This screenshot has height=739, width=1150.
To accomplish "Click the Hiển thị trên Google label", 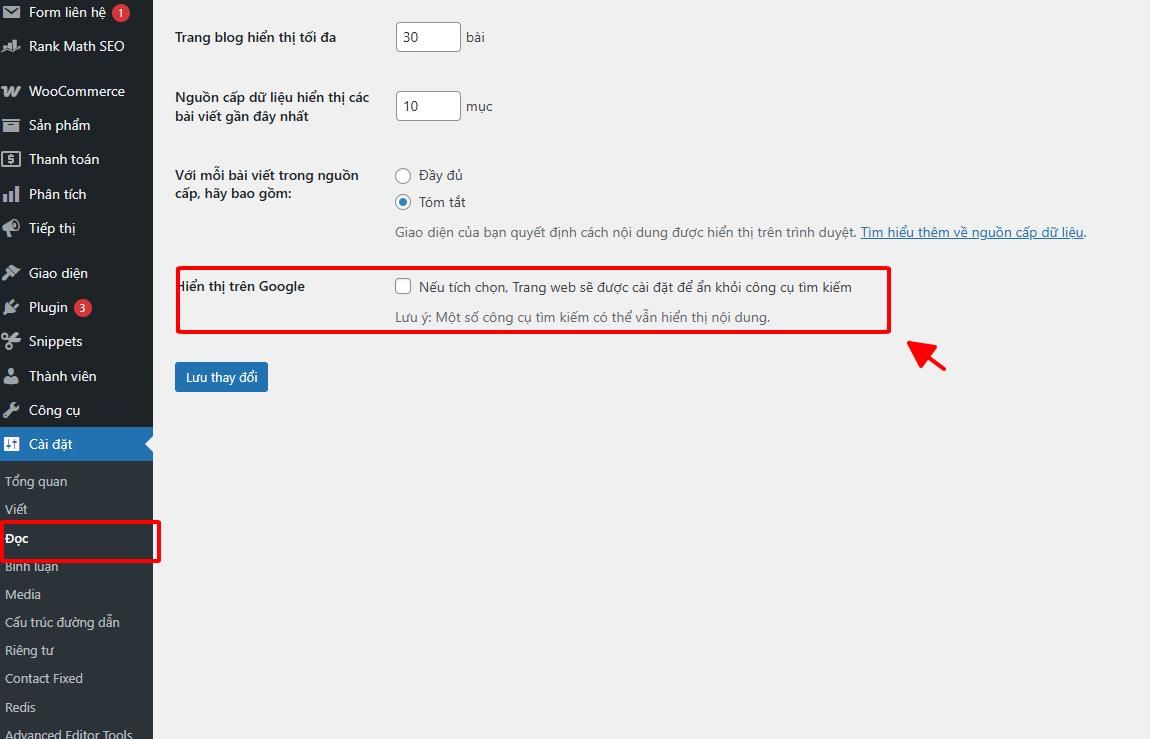I will (x=241, y=287).
